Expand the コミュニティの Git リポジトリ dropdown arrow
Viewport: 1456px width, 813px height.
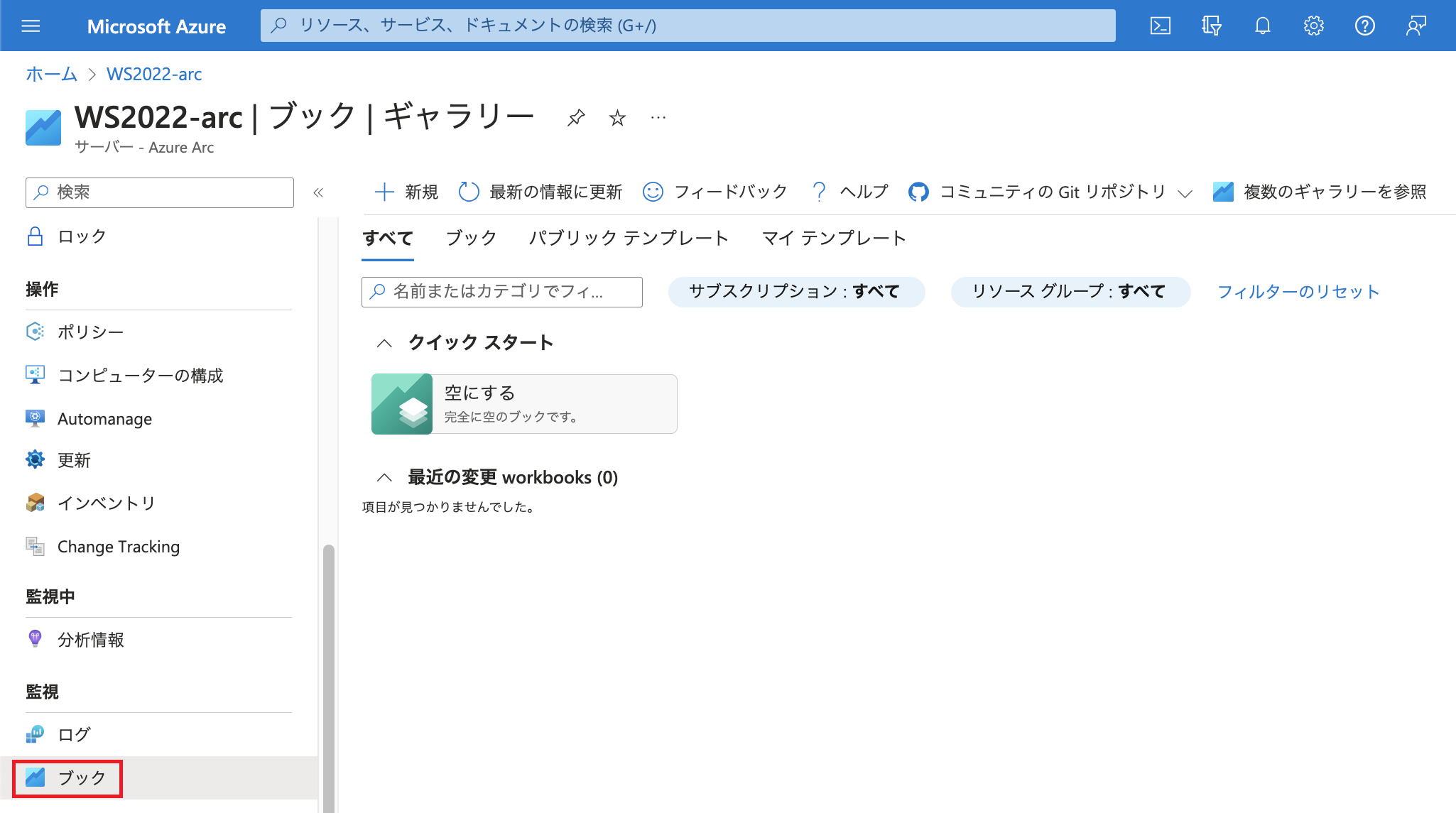(1185, 193)
